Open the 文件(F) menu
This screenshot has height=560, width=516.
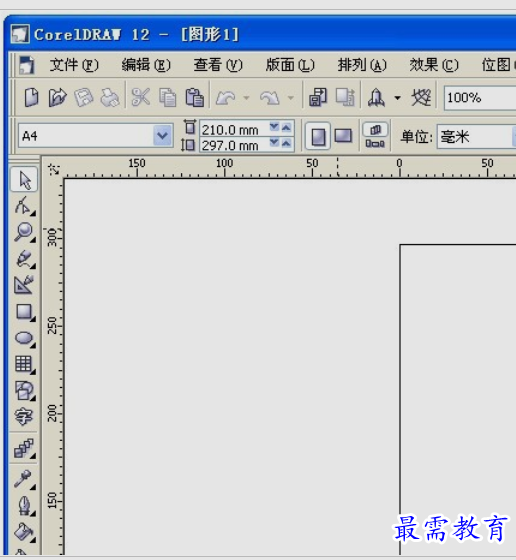pos(74,65)
